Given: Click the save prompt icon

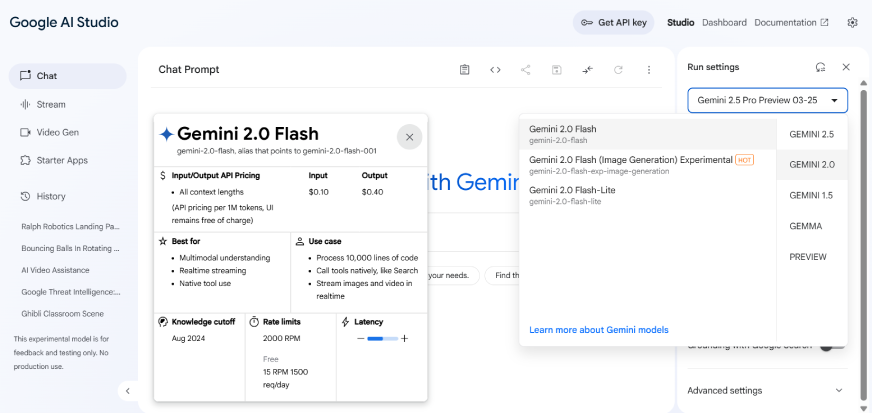Looking at the screenshot, I should click(x=556, y=69).
